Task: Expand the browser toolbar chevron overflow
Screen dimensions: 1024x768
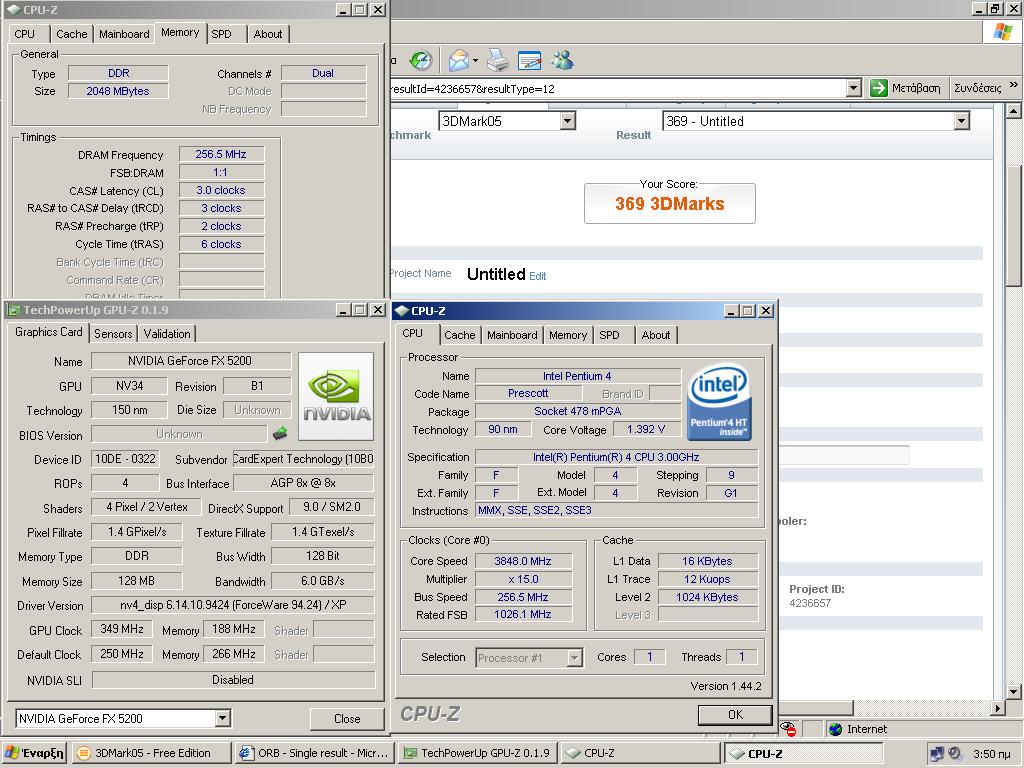Action: click(1014, 86)
